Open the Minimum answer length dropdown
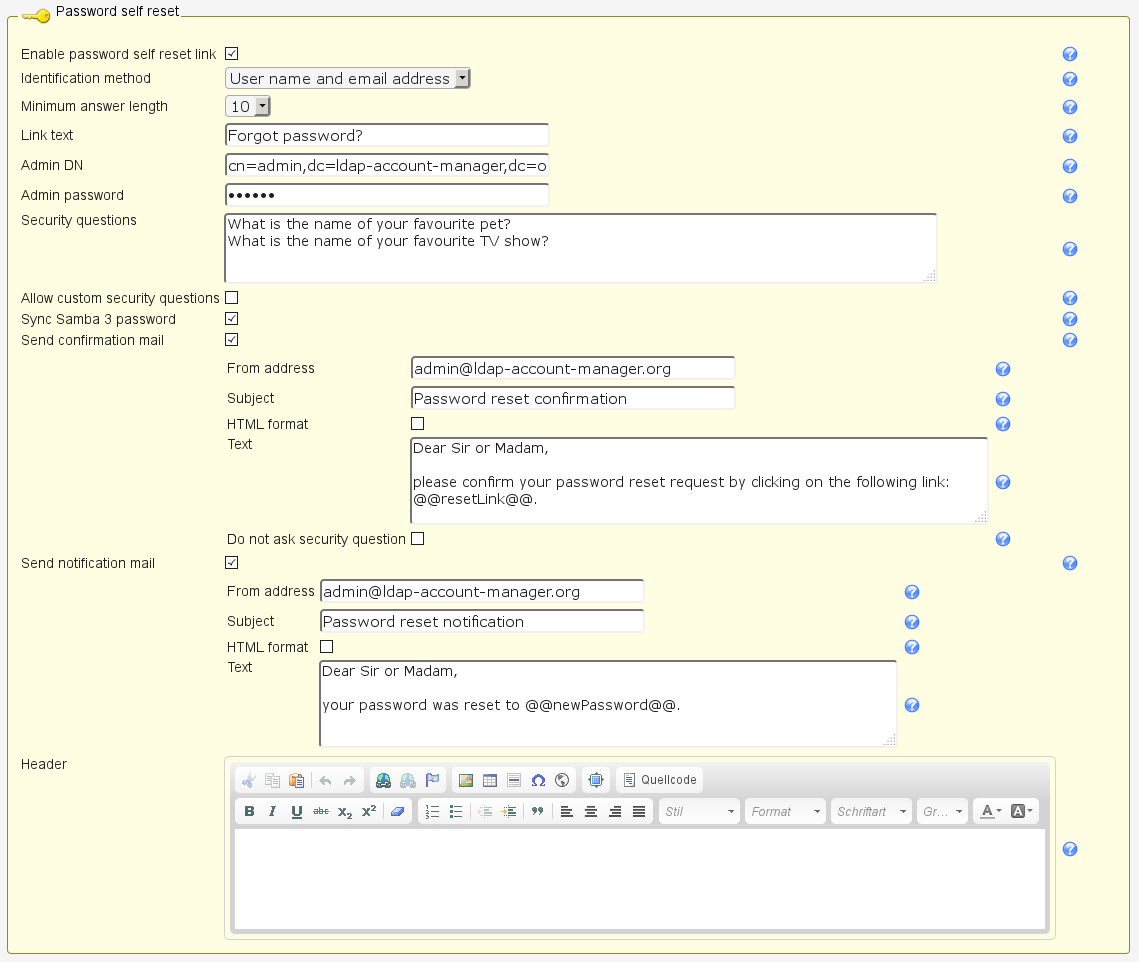Screen dimensions: 1139x962 coord(248,106)
